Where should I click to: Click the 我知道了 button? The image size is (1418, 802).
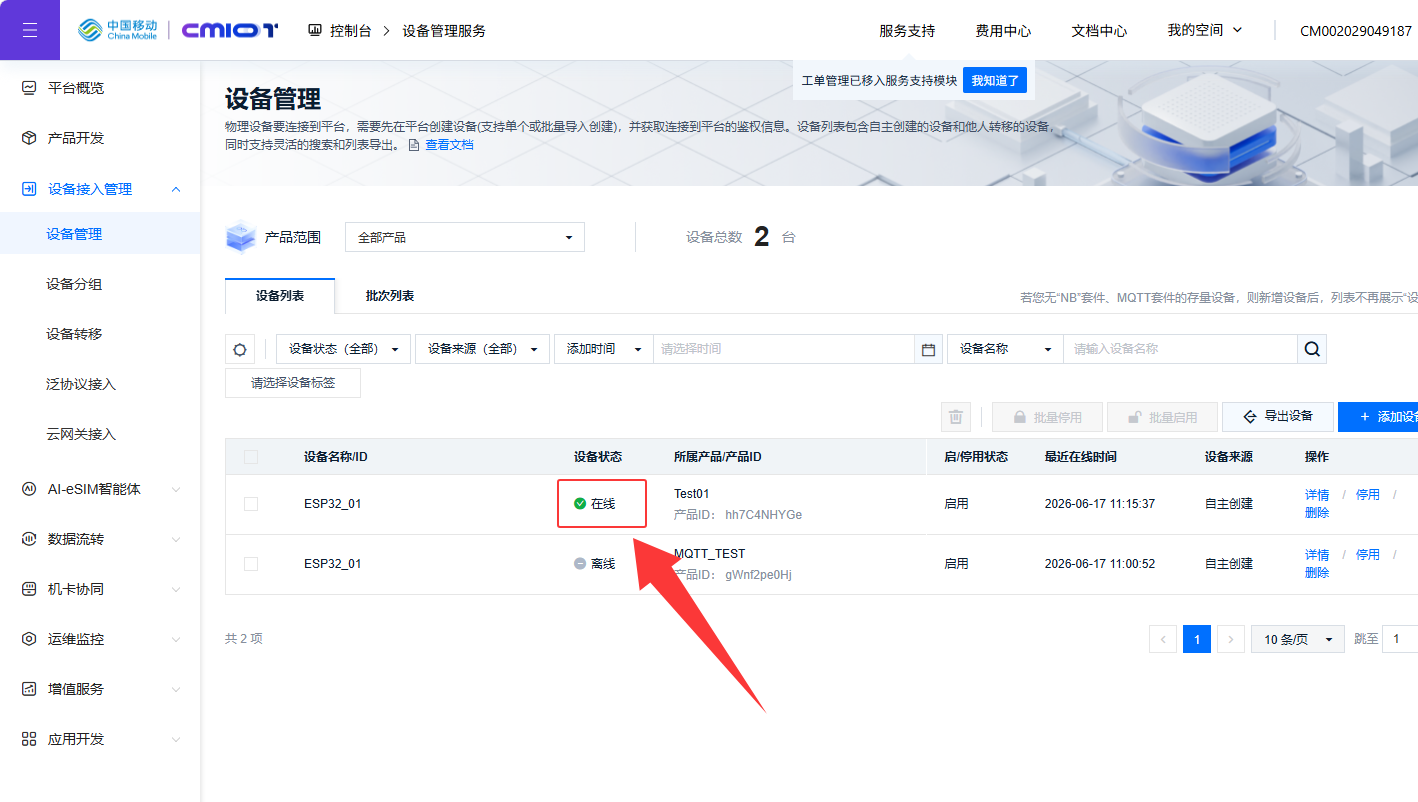995,81
